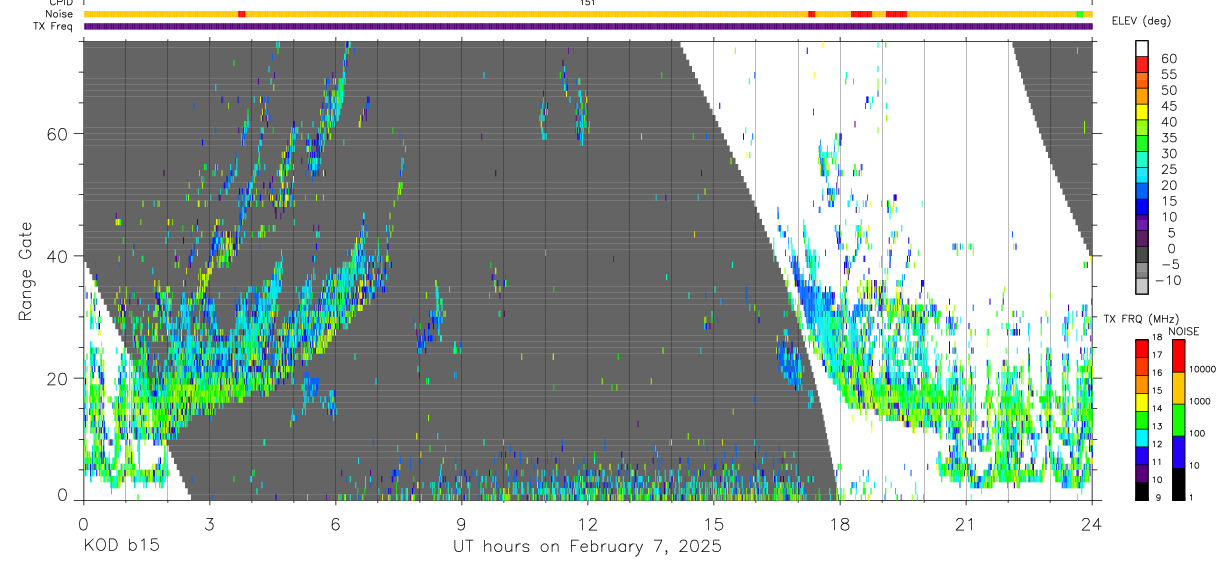This screenshot has width=1228, height=567.
Task: Click x-axis tick label '3'
Action: coord(209,523)
